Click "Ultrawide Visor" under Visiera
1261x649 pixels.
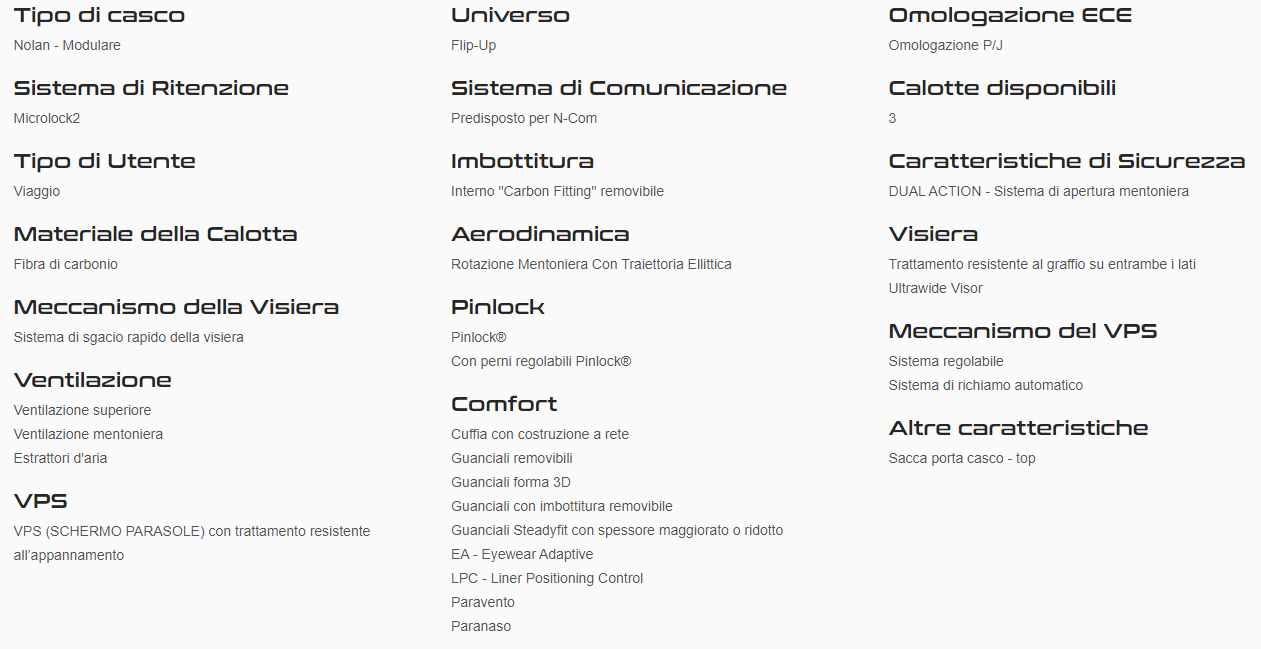(x=936, y=288)
